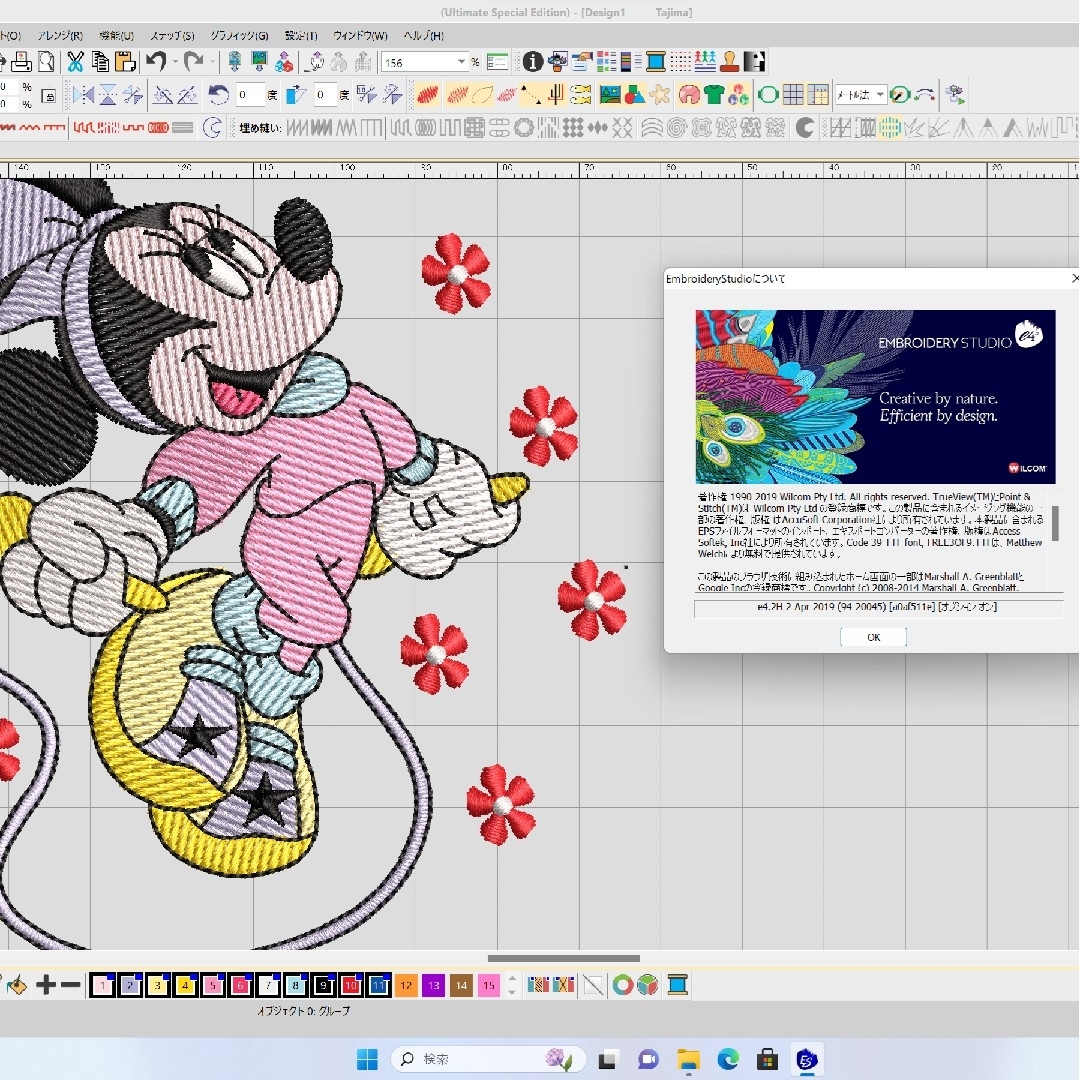Image resolution: width=1080 pixels, height=1080 pixels.
Task: Select pink color swatch 15
Action: pos(488,985)
